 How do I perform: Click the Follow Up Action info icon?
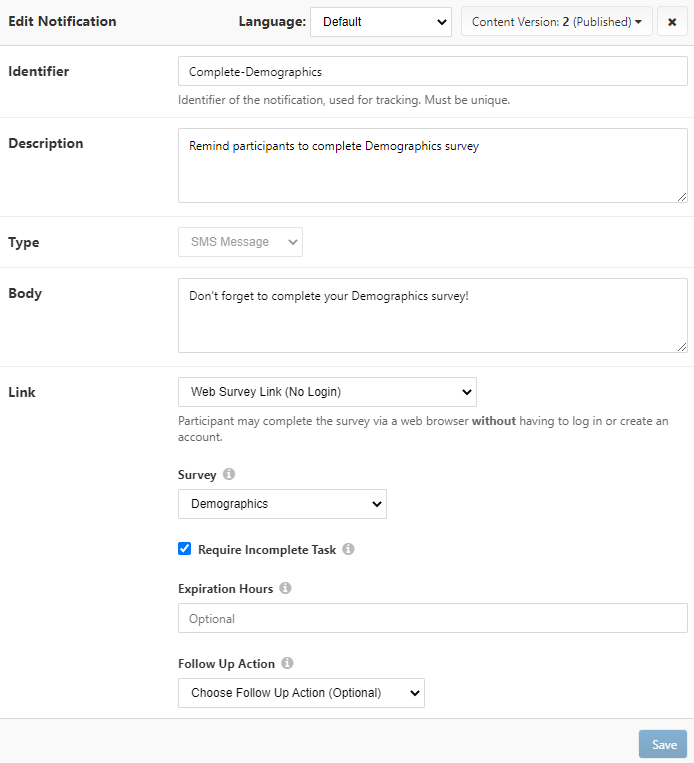(287, 664)
